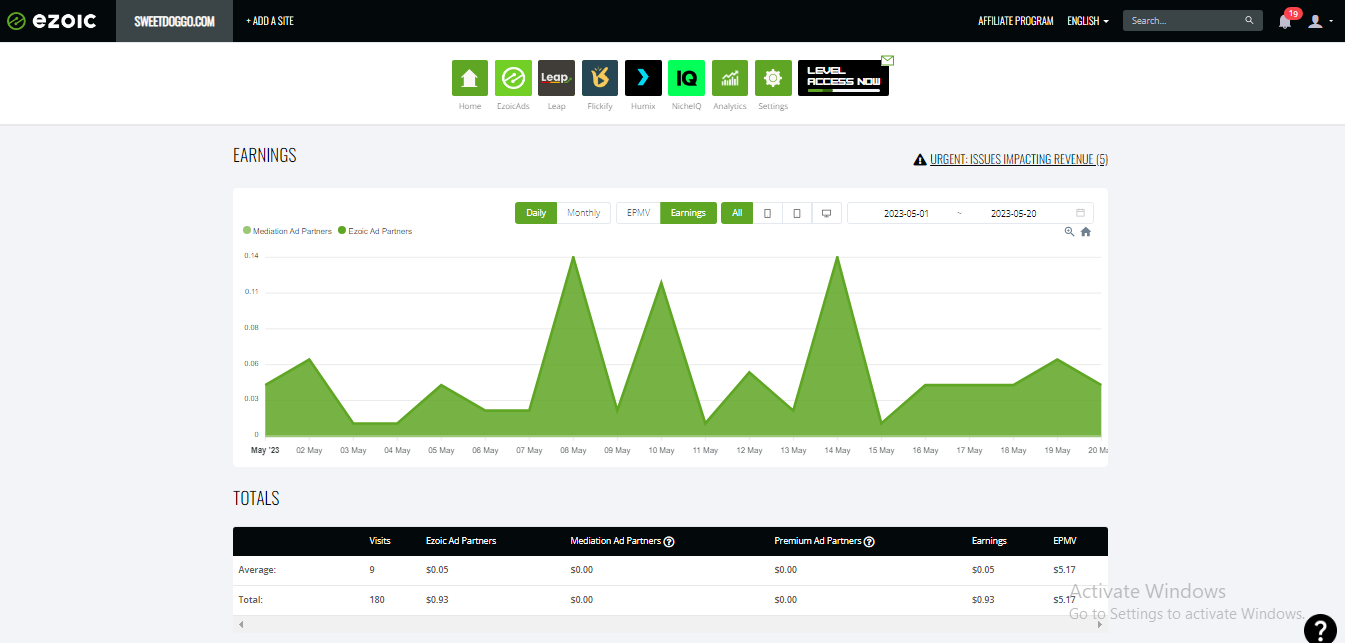Show Earnings in the chart
Viewport: 1345px width, 643px height.
coord(688,213)
